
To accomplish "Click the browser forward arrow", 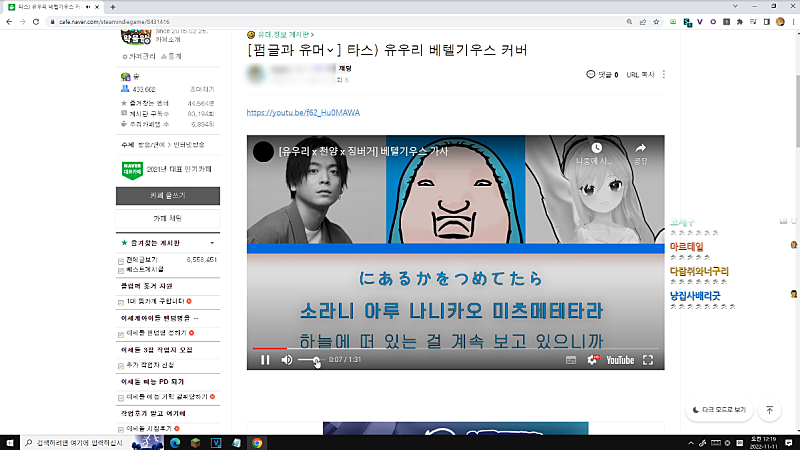I will click(22, 22).
